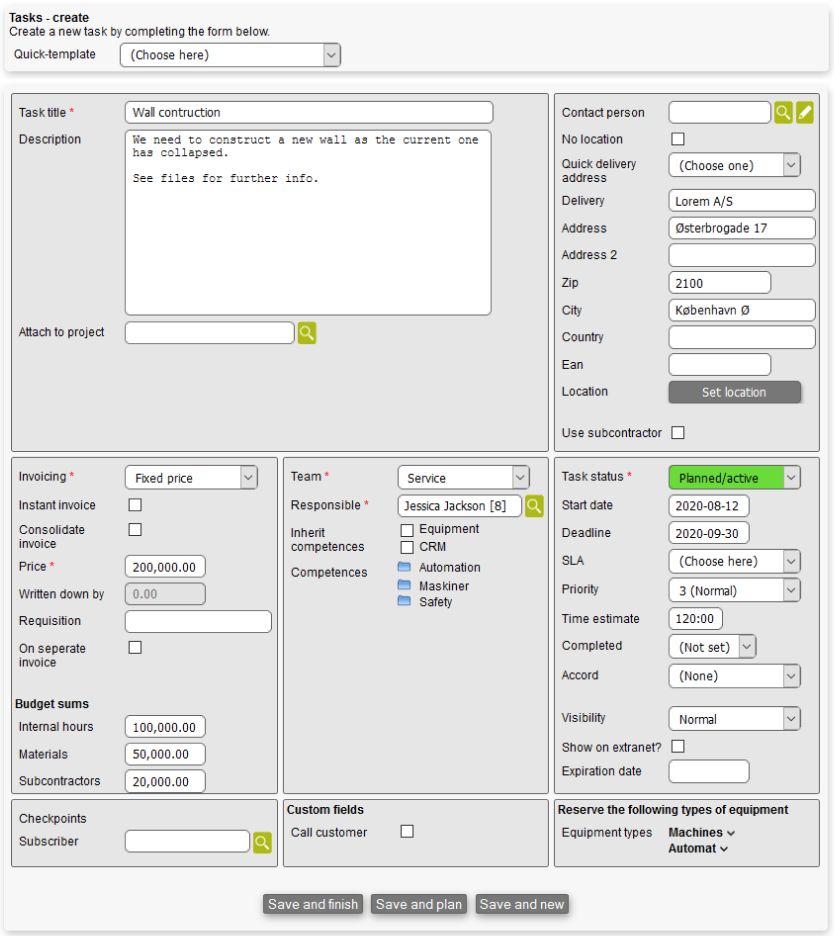Click search icon next to Contact person
Screen dimensions: 834x936
pos(783,112)
